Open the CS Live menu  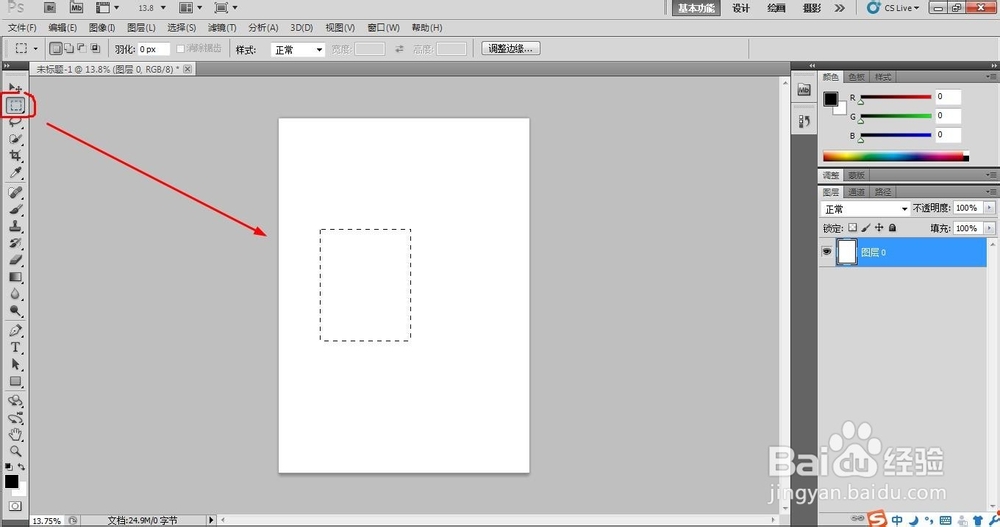coord(893,8)
